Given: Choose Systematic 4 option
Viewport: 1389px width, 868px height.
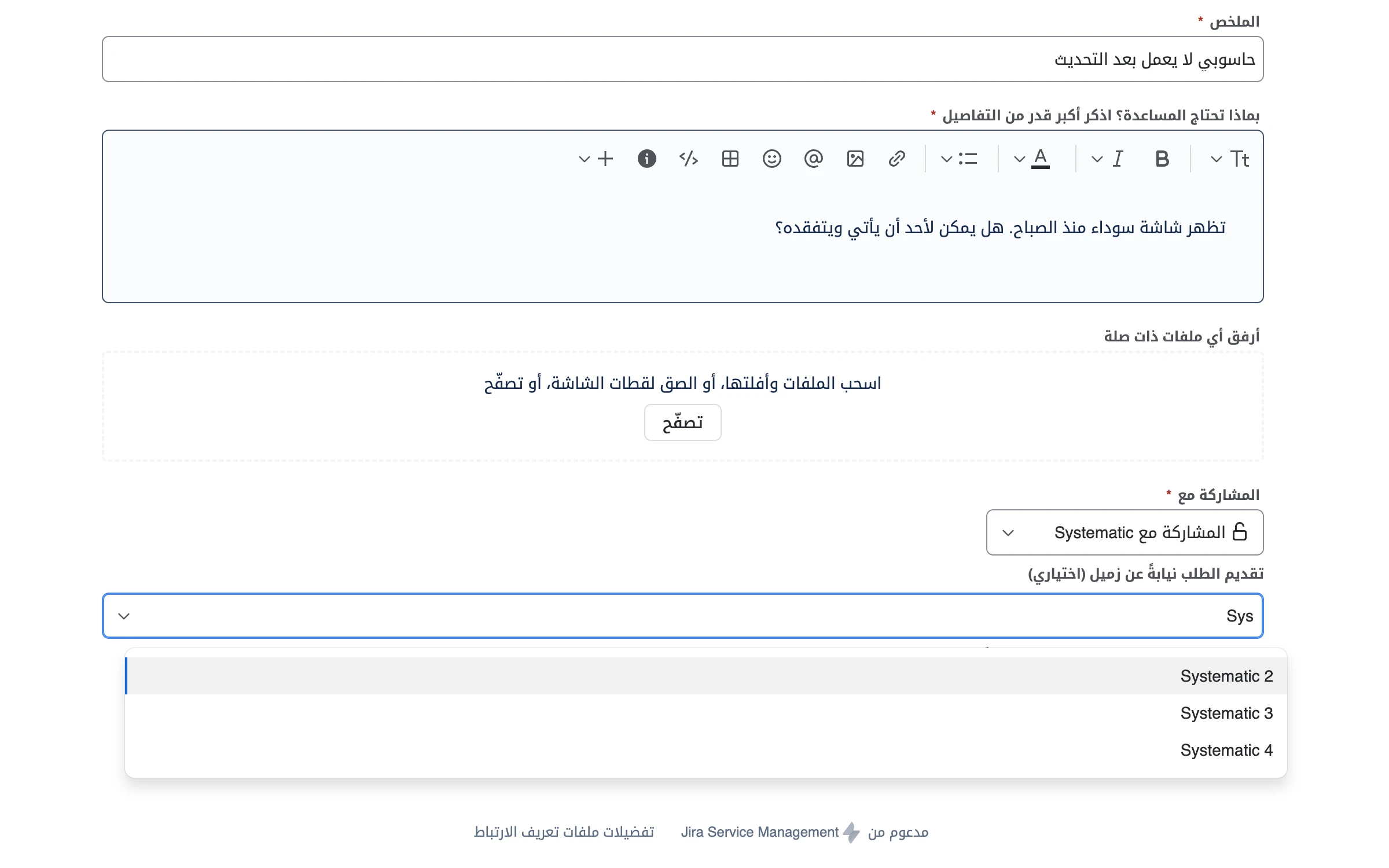Looking at the screenshot, I should tap(706, 750).
